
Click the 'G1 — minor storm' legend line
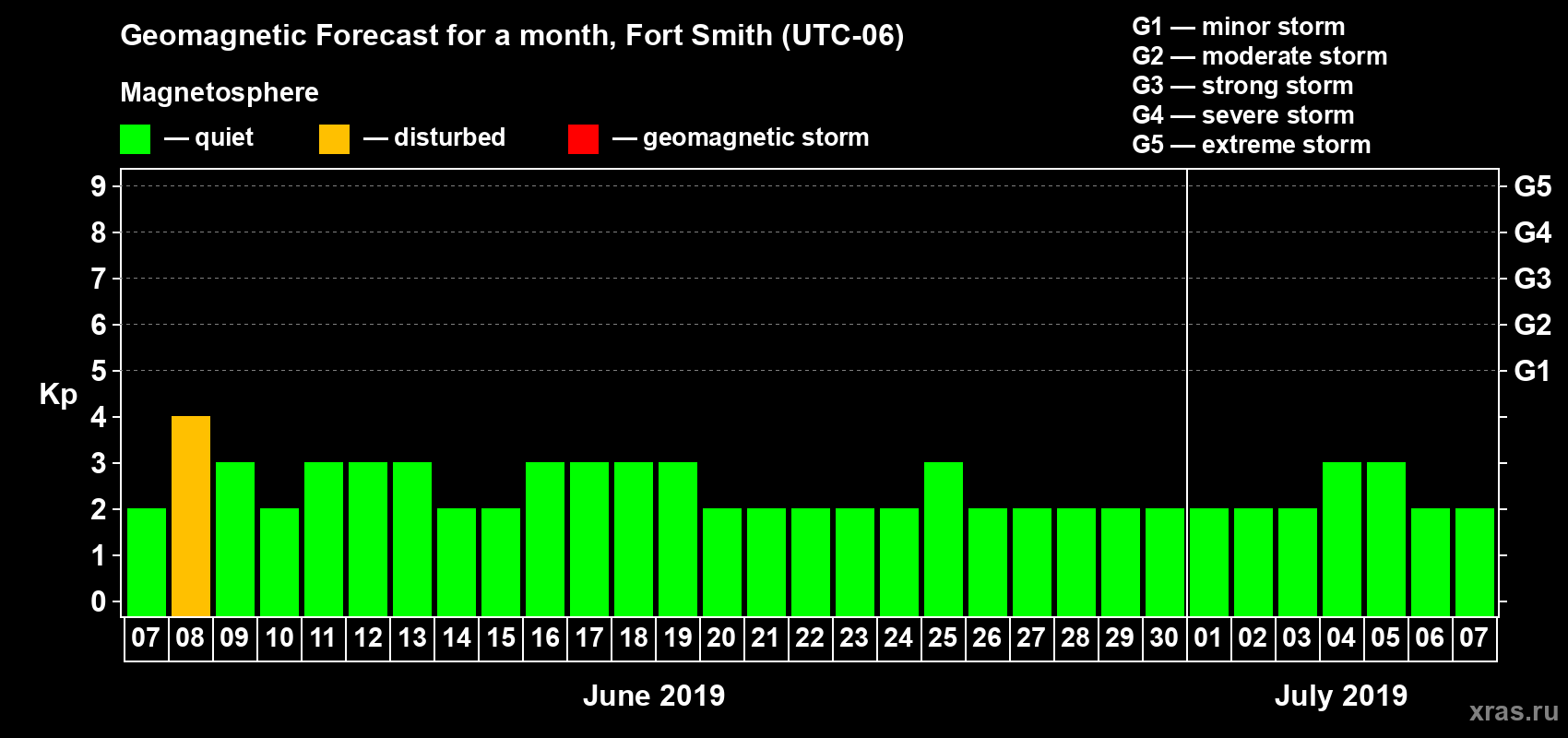(x=1238, y=27)
